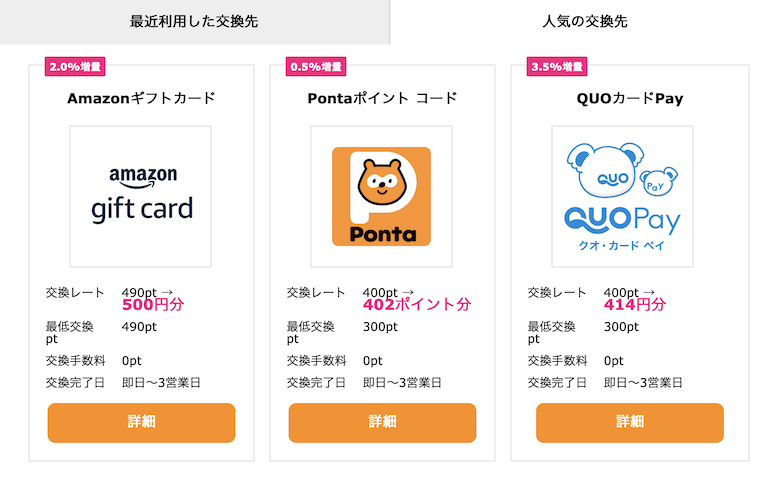Click the 402ポイント分 exchange rate text
Screen dimensions: 771x481
417,304
